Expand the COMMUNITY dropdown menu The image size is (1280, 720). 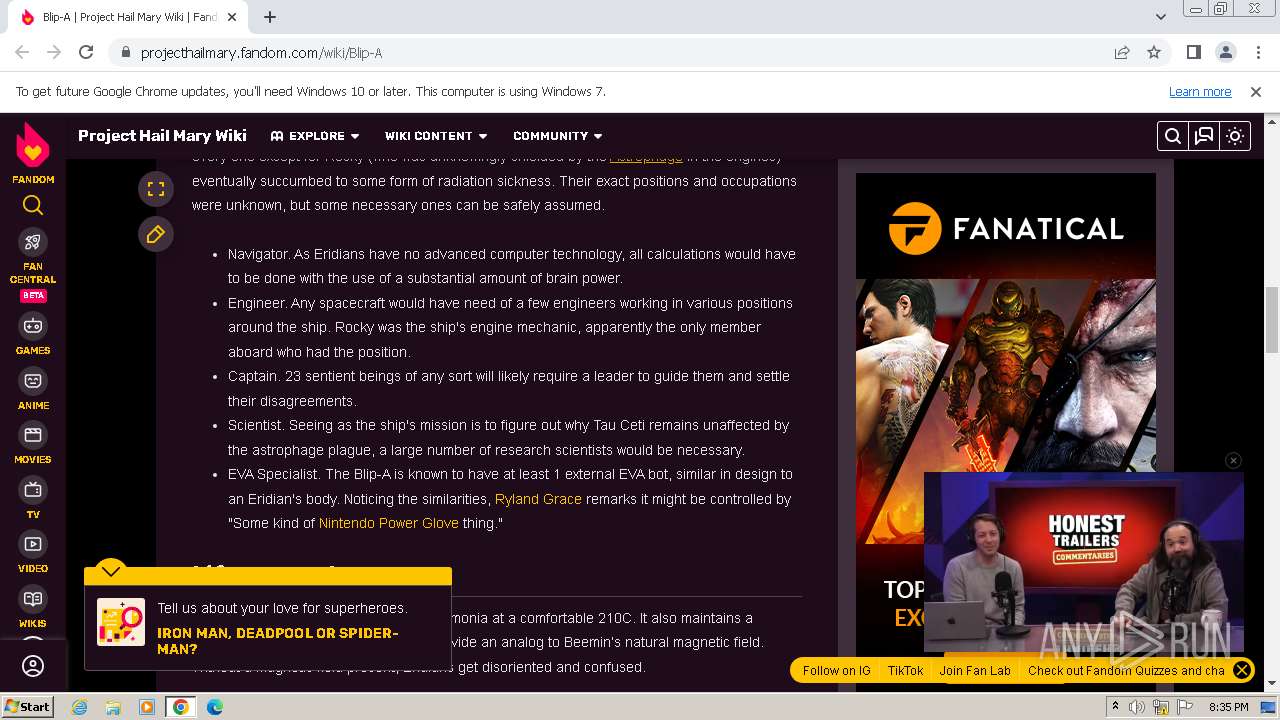(x=558, y=136)
